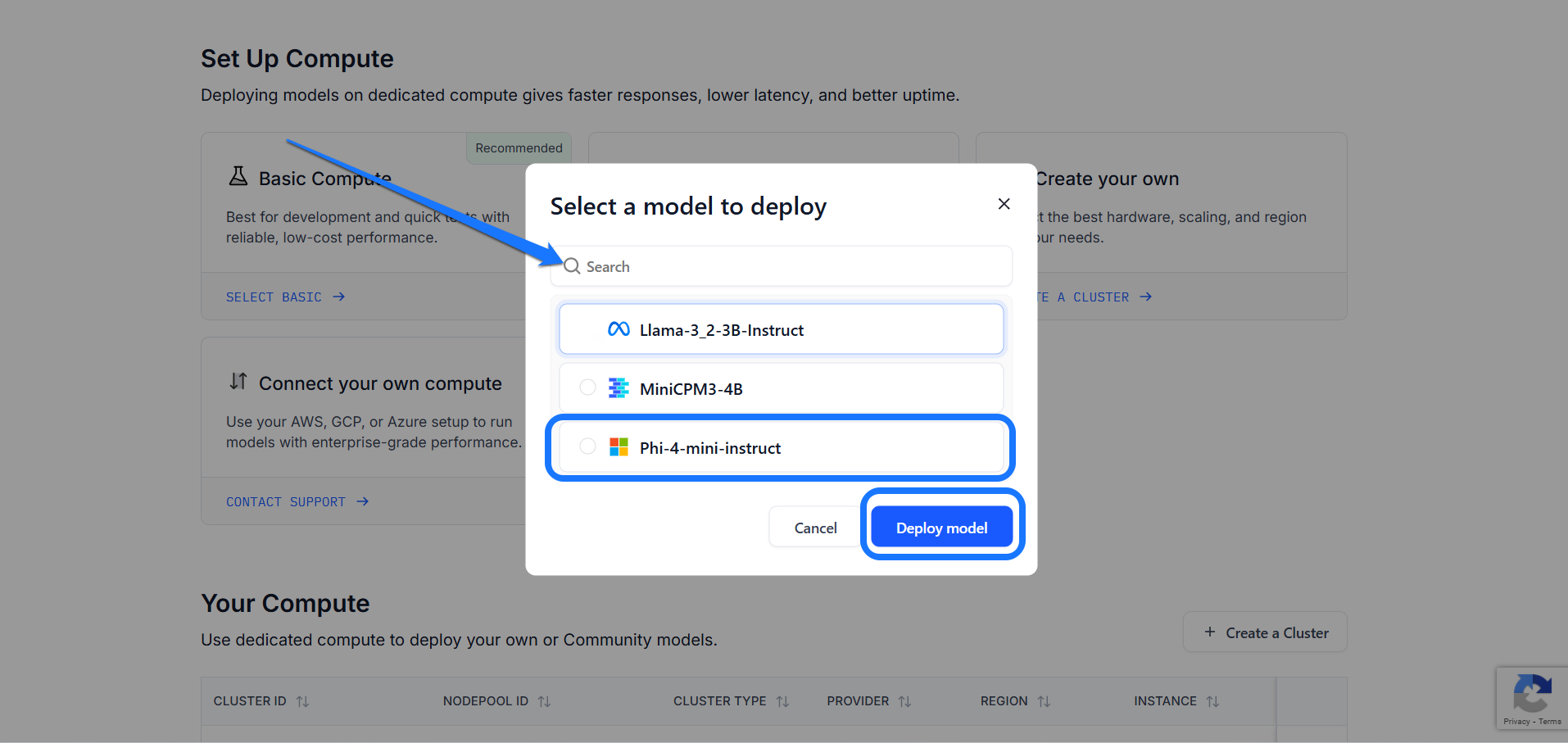Click the Basic Compute flask icon
Image resolution: width=1568 pixels, height=743 pixels.
tap(238, 176)
